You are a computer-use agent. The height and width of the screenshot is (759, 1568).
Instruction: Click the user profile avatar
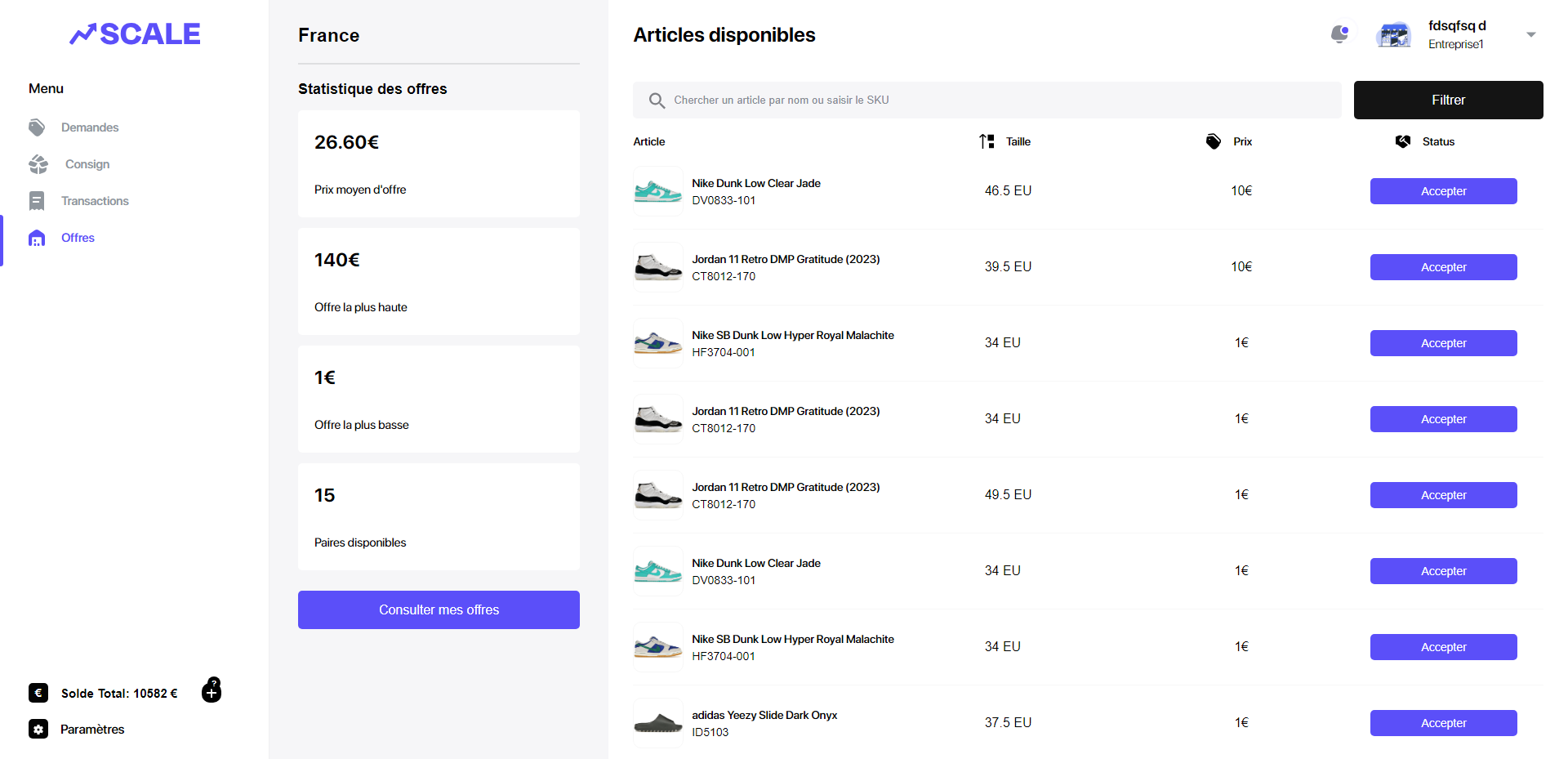tap(1393, 35)
